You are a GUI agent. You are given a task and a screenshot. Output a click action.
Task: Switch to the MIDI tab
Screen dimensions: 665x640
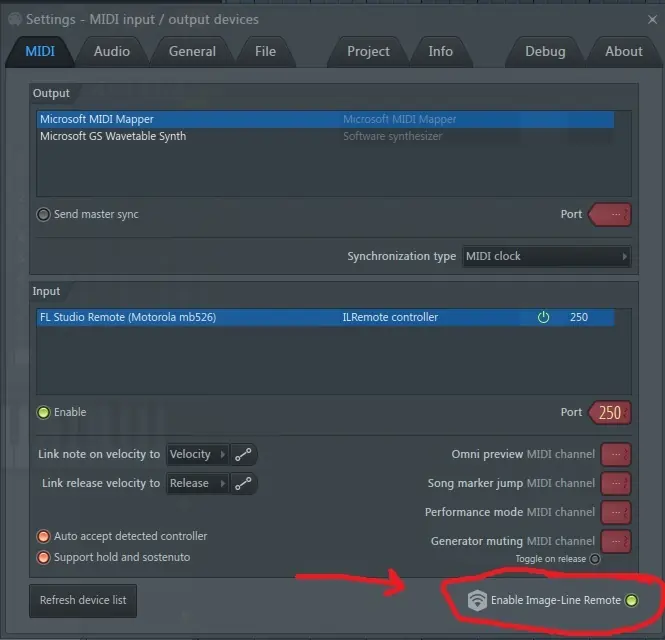pos(40,51)
